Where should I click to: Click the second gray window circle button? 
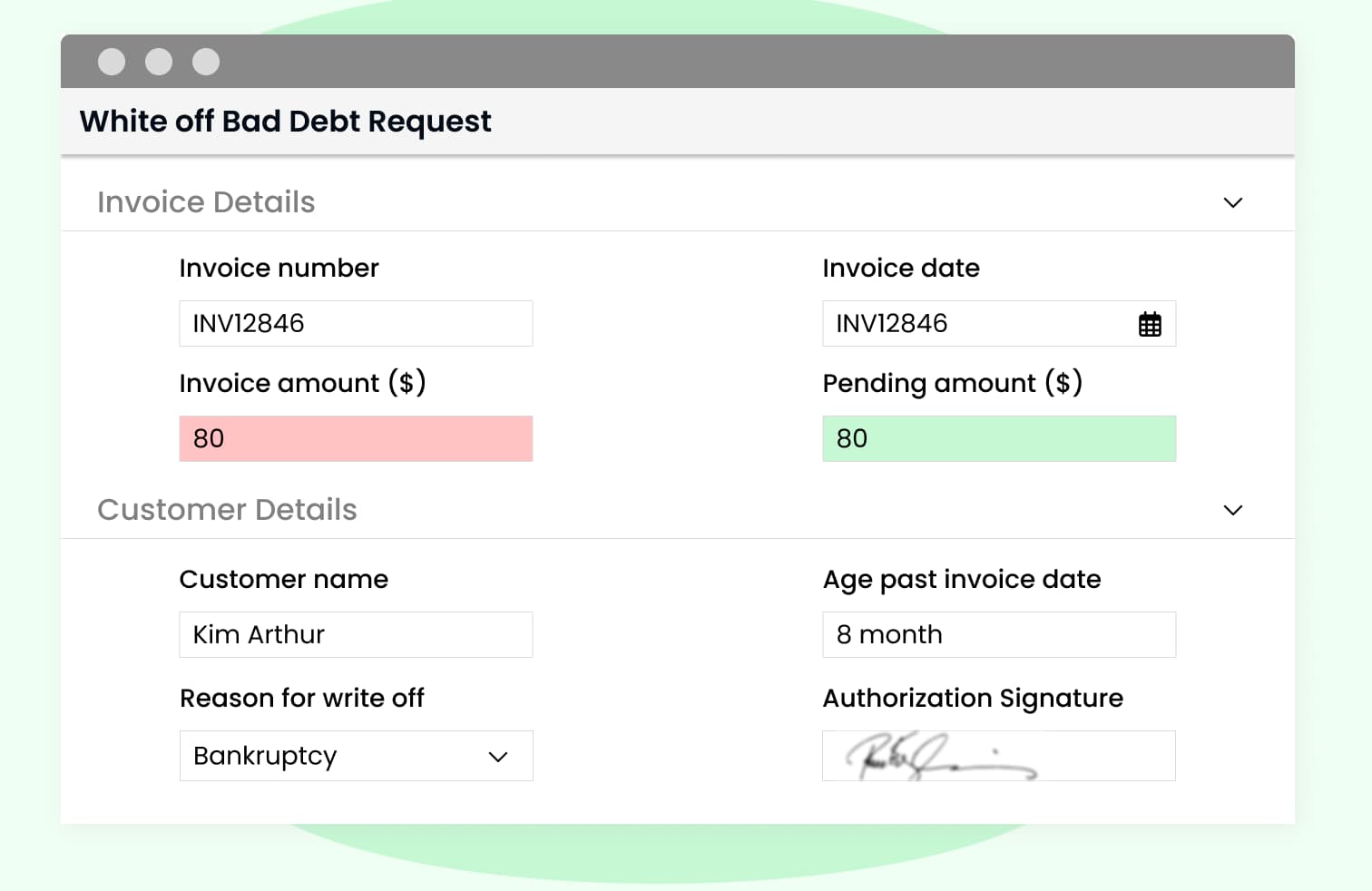click(159, 62)
